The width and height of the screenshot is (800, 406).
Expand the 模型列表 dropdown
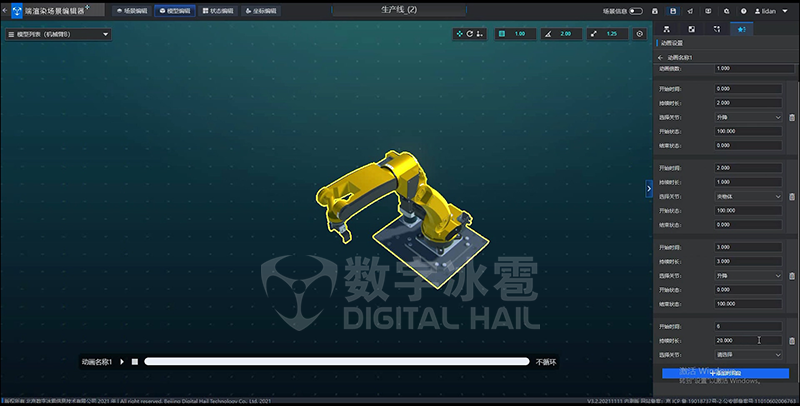tap(58, 34)
